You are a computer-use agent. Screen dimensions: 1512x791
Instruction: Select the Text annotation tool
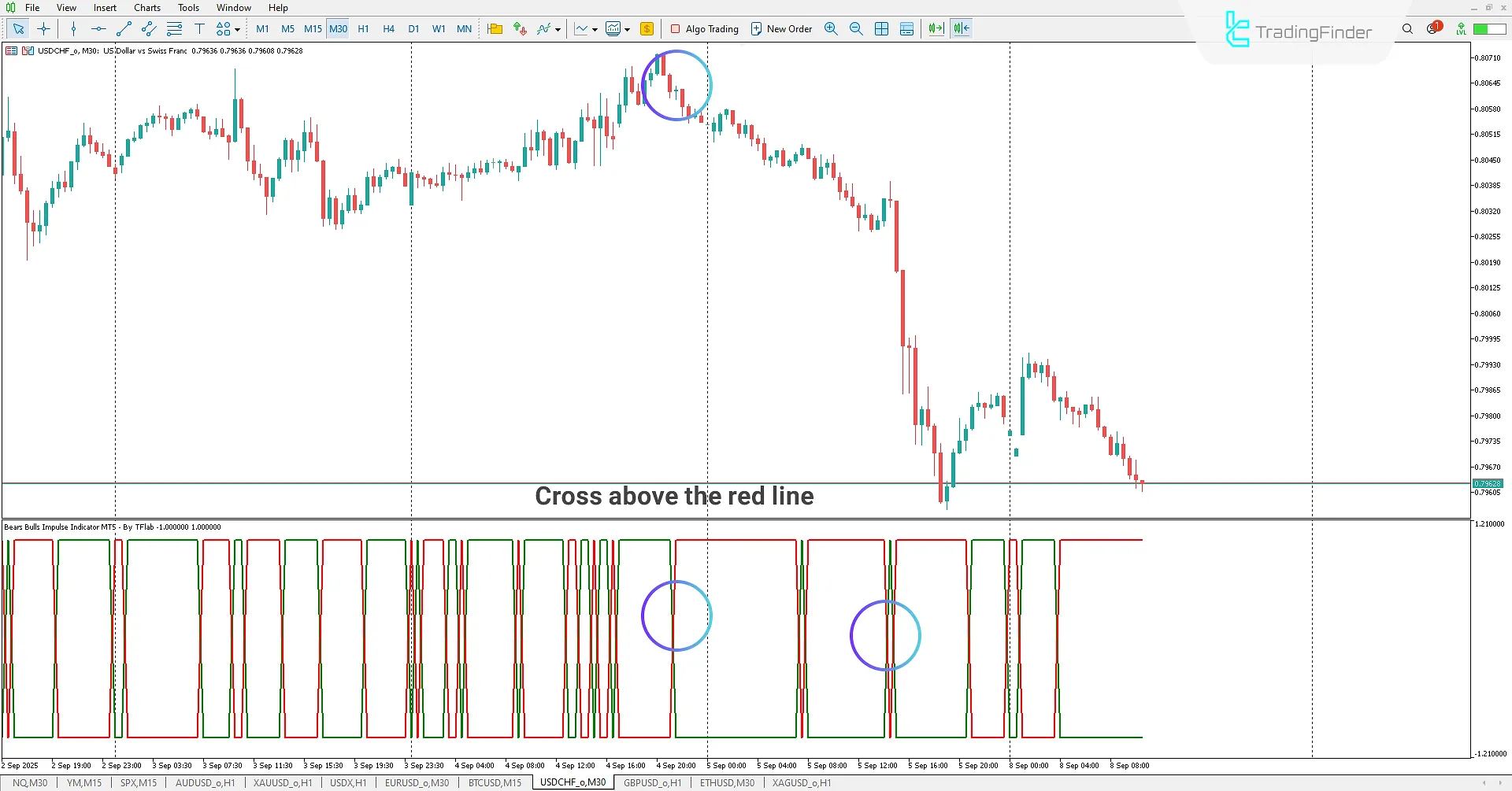coord(199,28)
